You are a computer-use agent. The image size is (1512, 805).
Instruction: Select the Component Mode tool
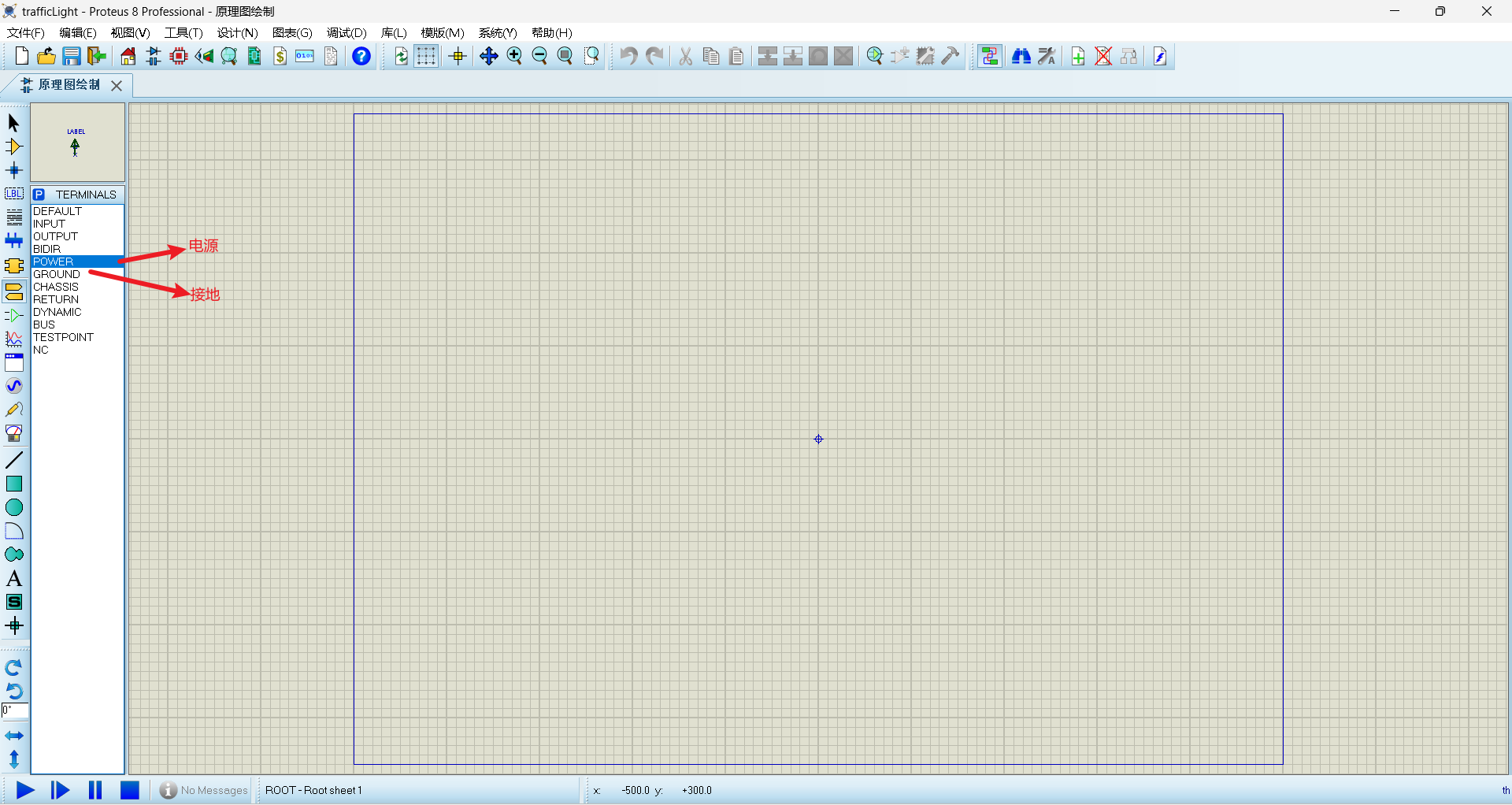click(13, 147)
